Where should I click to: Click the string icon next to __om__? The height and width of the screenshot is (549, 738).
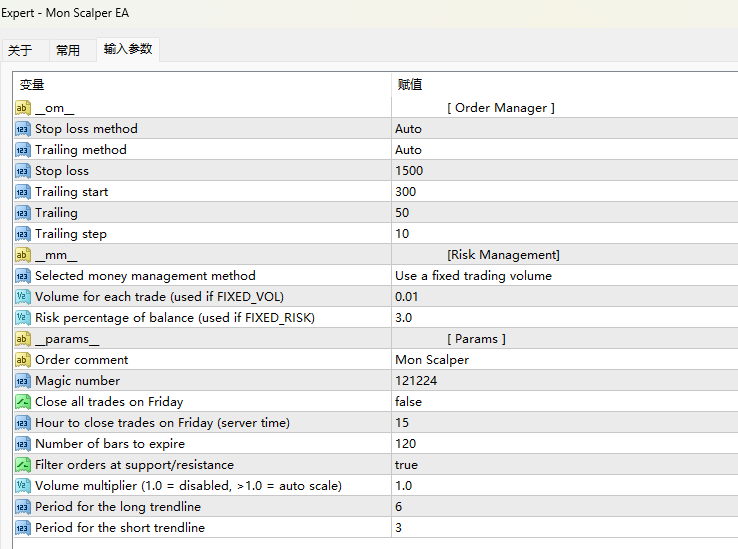[x=23, y=108]
